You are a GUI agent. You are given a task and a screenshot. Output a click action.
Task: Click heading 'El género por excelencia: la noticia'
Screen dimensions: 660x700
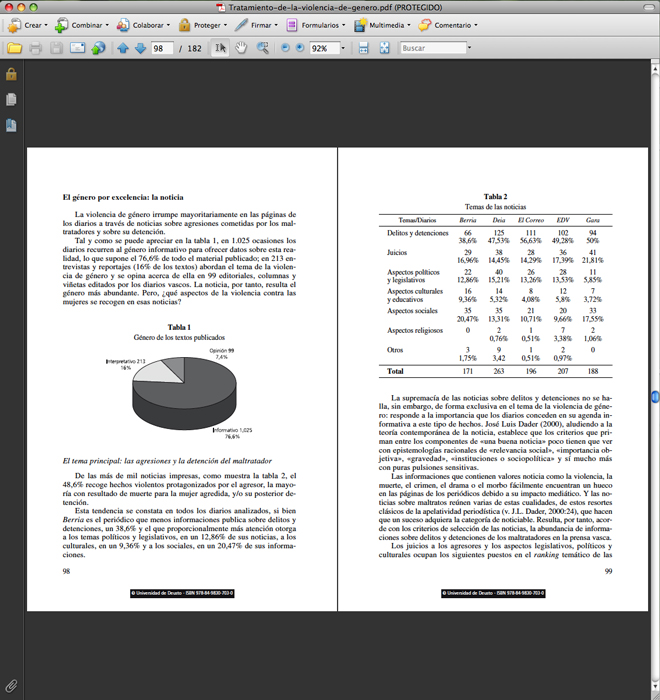[123, 197]
